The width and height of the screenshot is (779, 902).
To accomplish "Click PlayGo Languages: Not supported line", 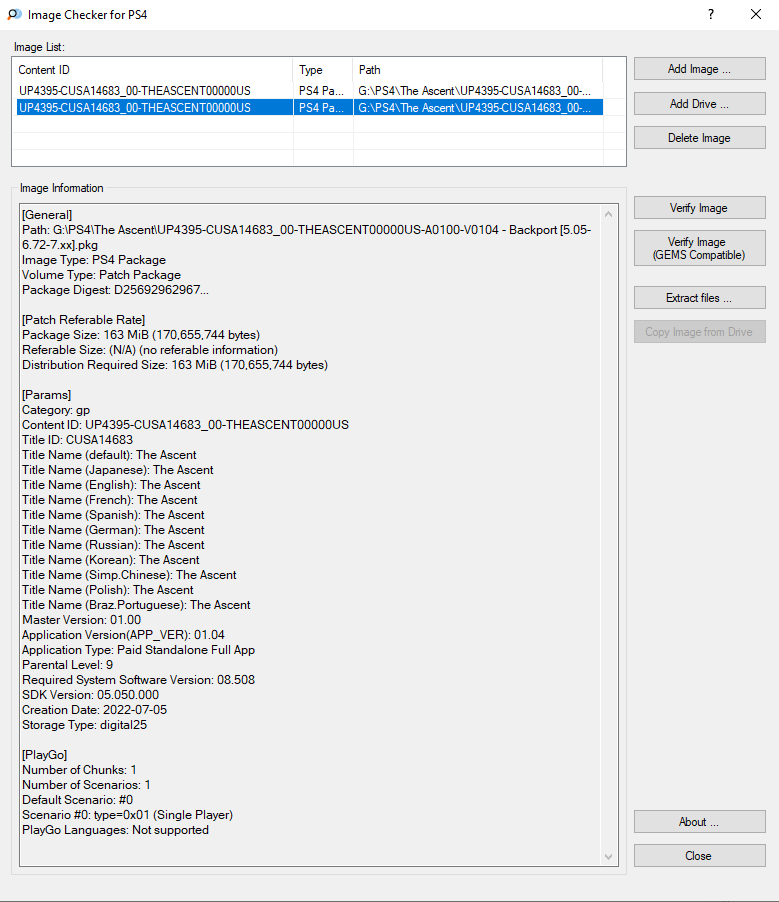I will (x=115, y=830).
